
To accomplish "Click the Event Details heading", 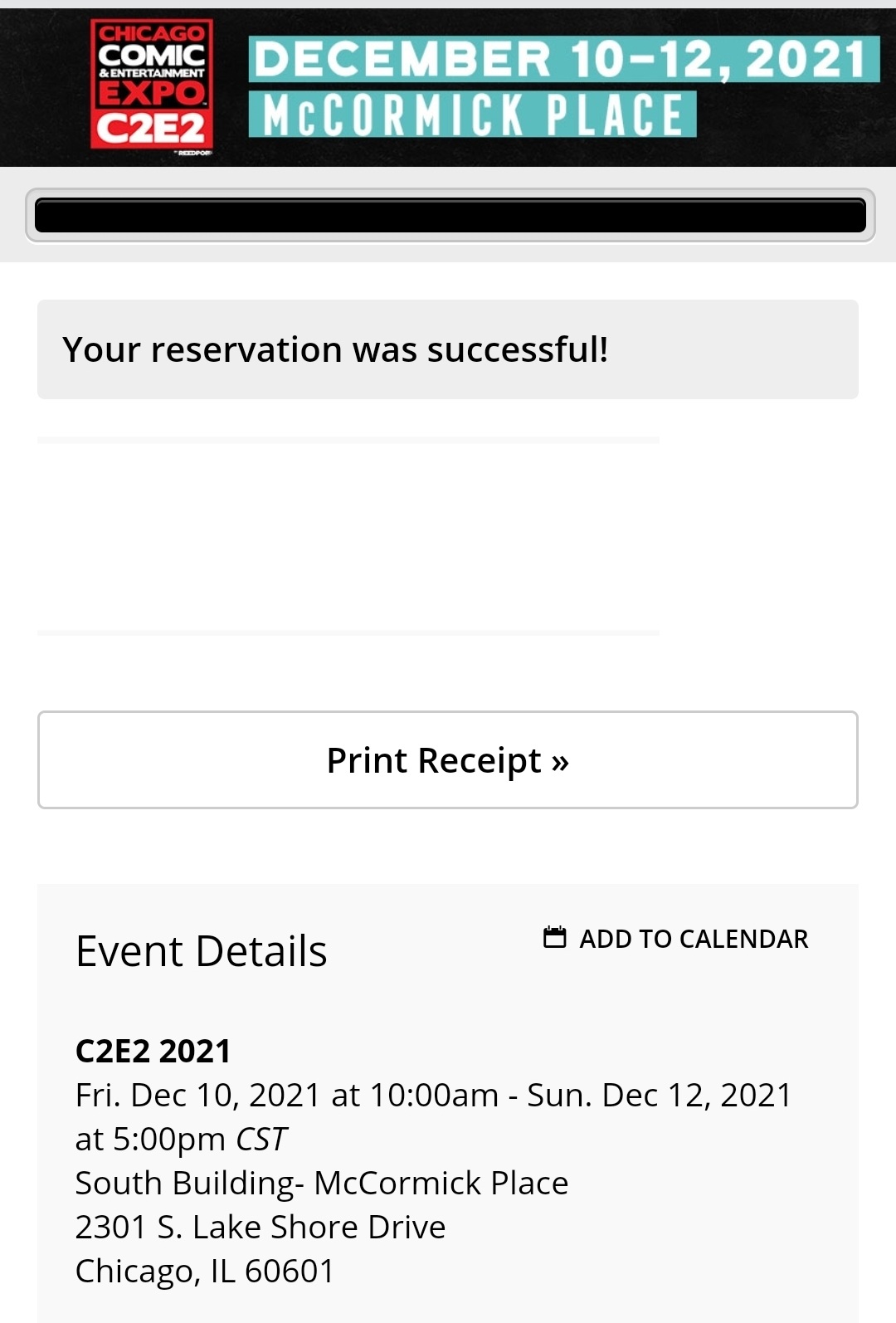I will pos(201,951).
